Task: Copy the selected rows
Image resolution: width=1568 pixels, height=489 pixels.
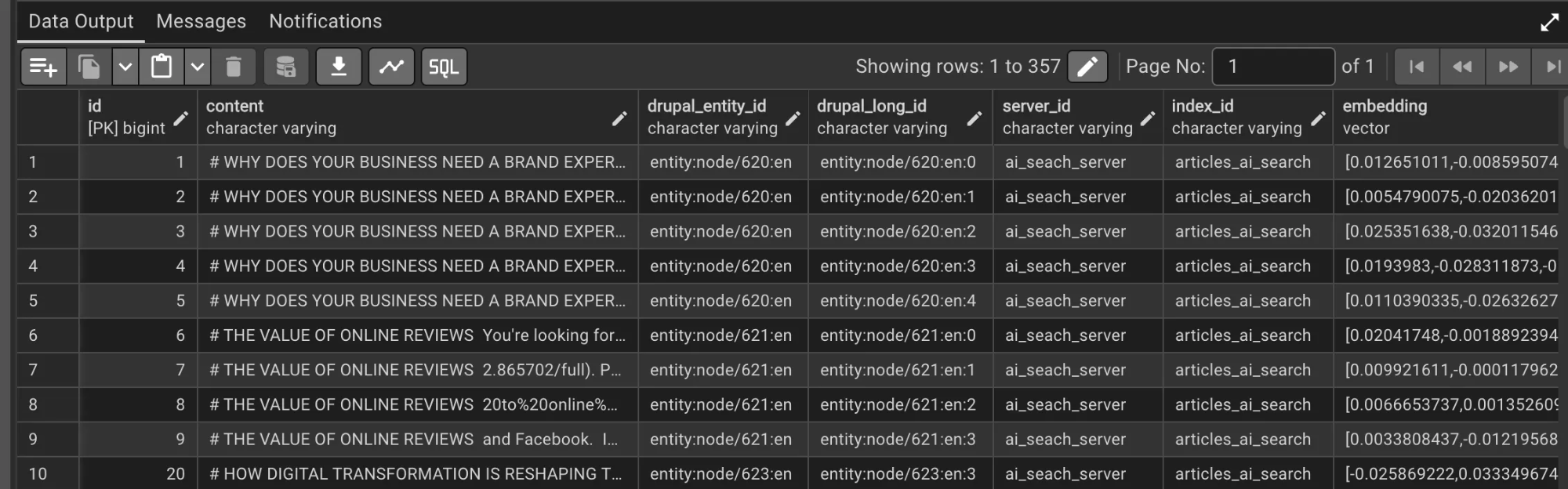Action: (x=89, y=67)
